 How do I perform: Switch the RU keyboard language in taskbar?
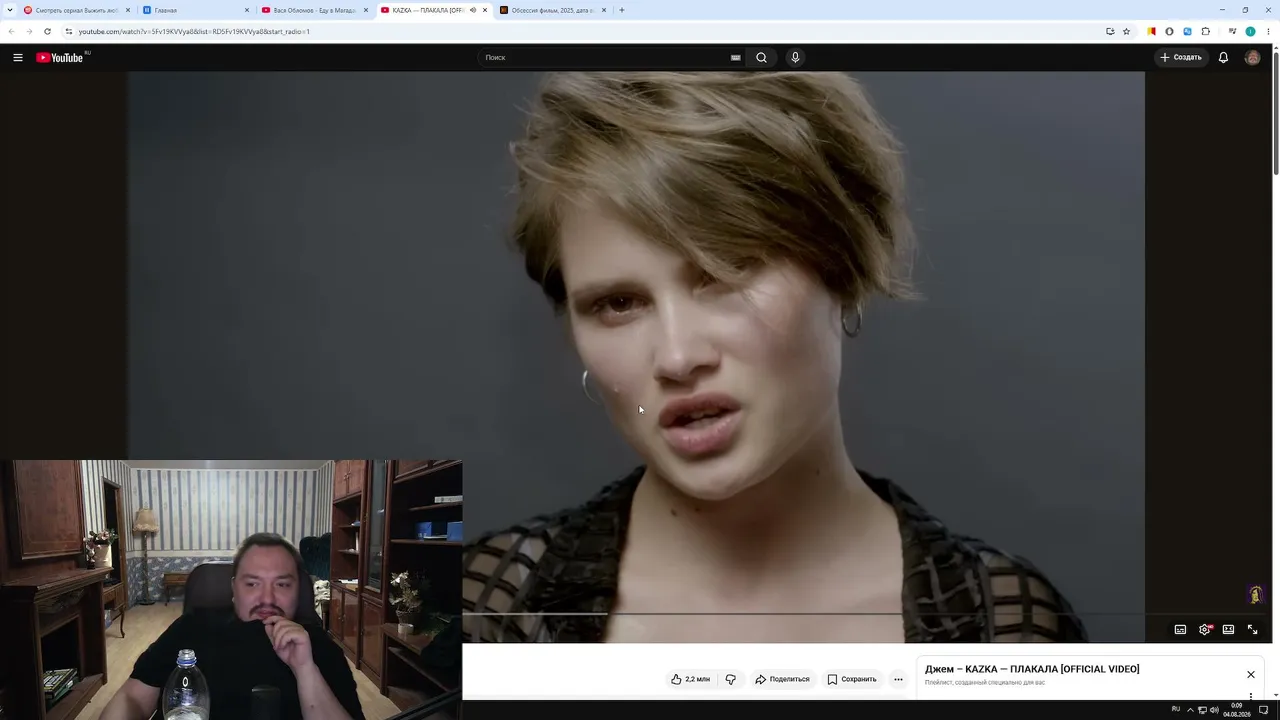(x=1175, y=710)
